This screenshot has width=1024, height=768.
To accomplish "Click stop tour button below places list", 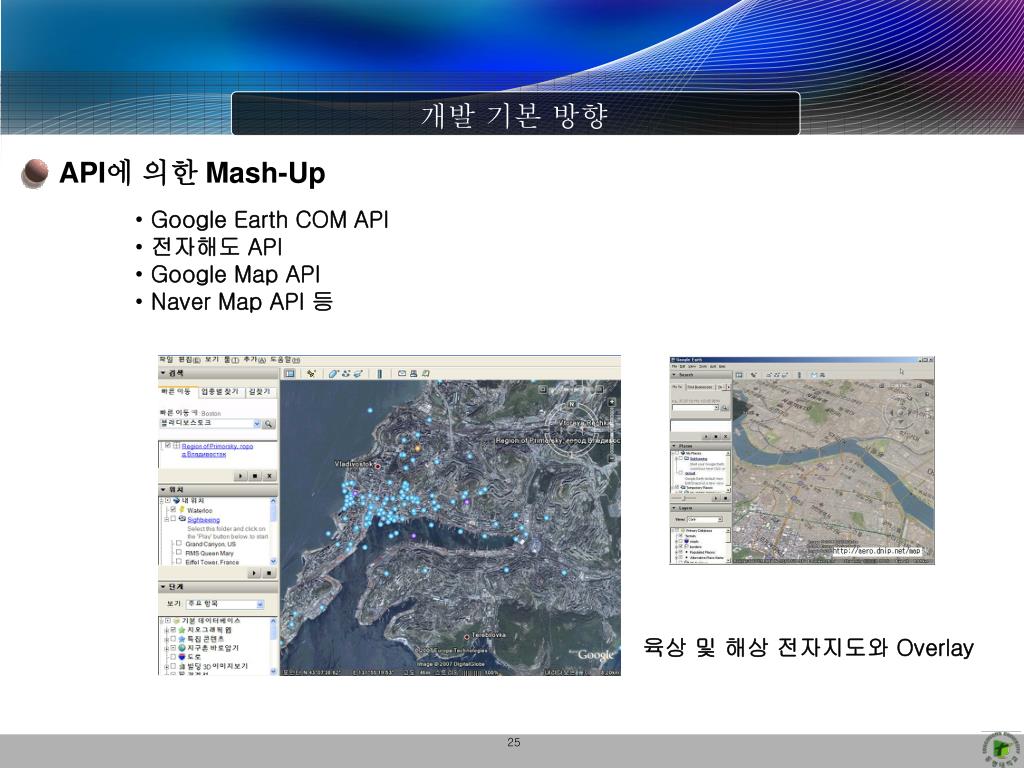I will tap(269, 573).
